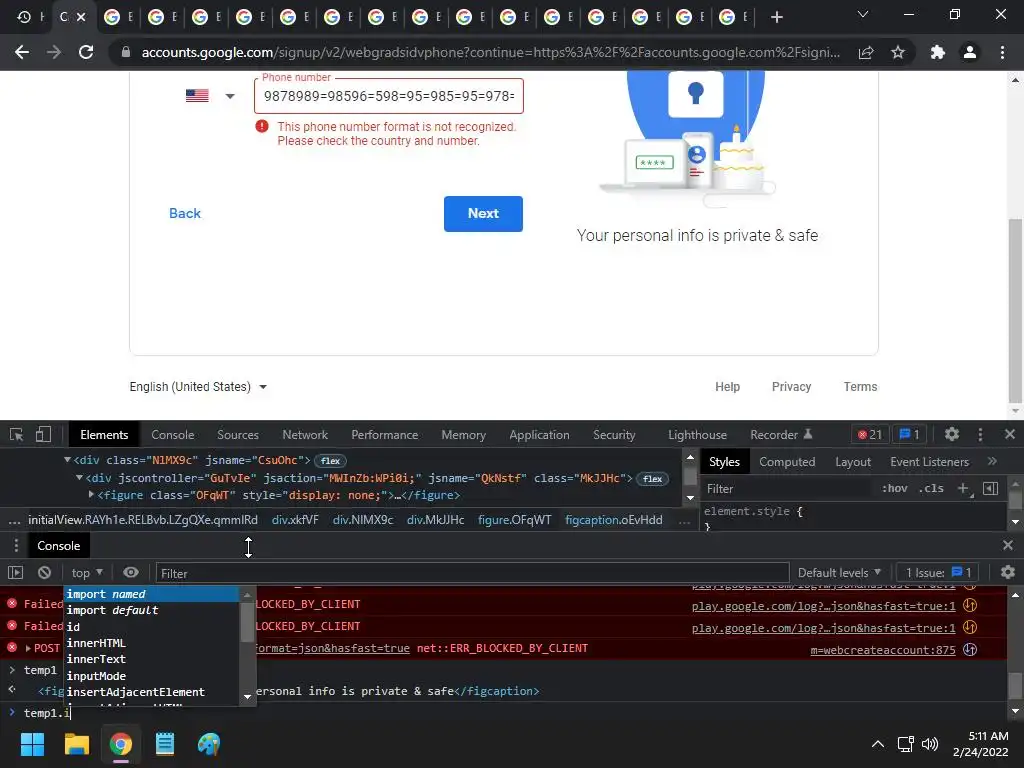Click the 1 issue badge in DevTools toolbar
1024x768 pixels.
(x=910, y=434)
